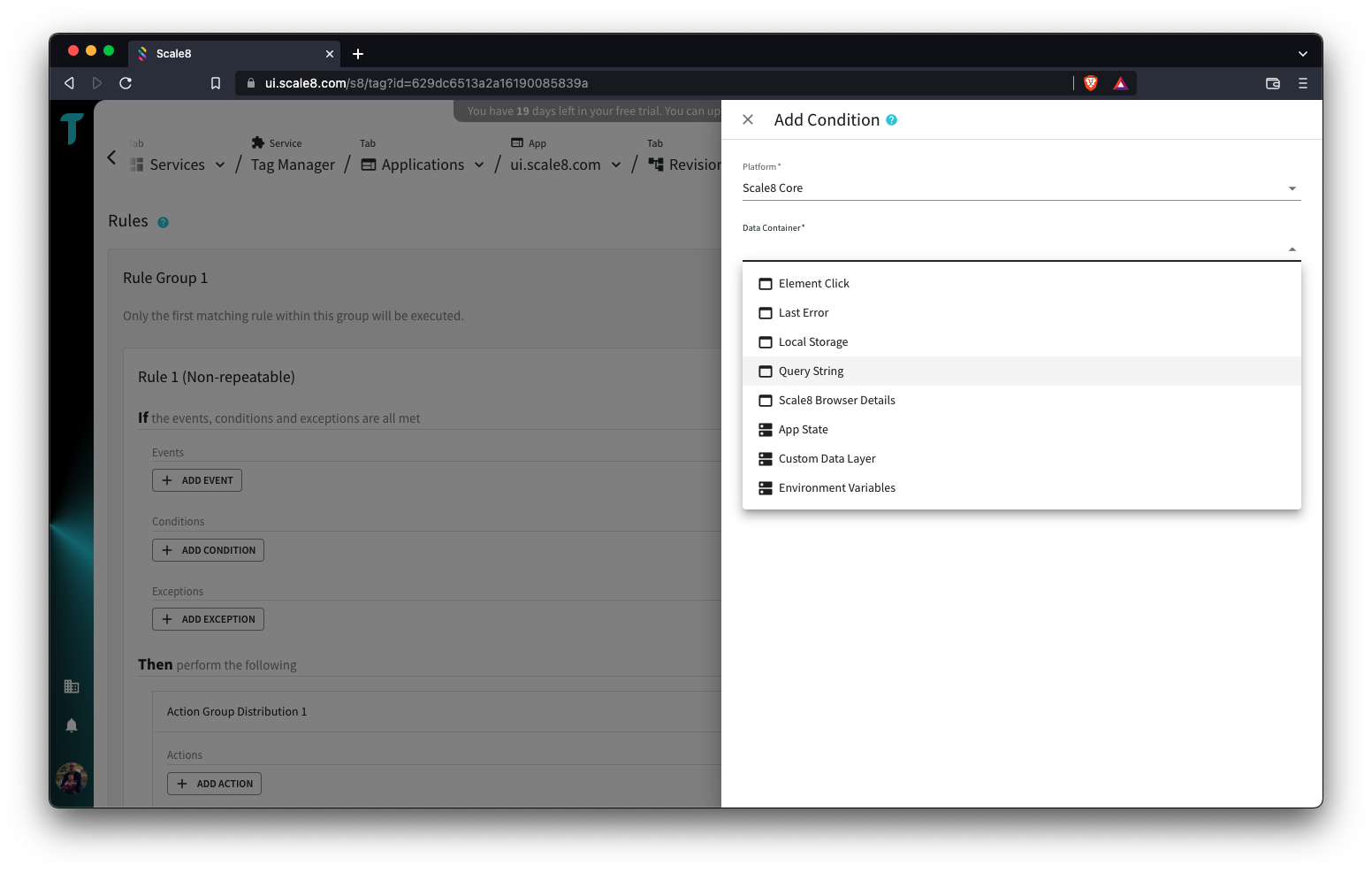Select Scale8 Browser Details option
Viewport: 1372px width, 873px height.
pos(1022,400)
